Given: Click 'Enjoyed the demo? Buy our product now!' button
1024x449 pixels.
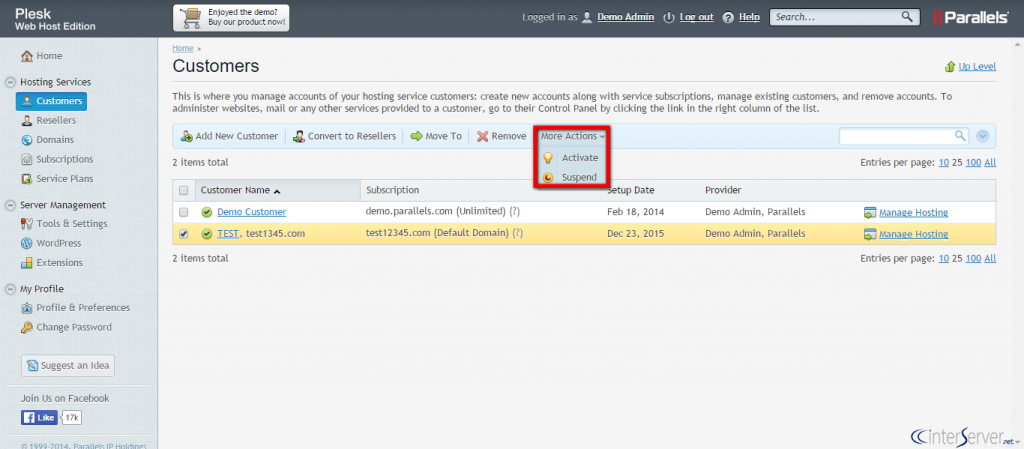Looking at the screenshot, I should 231,18.
